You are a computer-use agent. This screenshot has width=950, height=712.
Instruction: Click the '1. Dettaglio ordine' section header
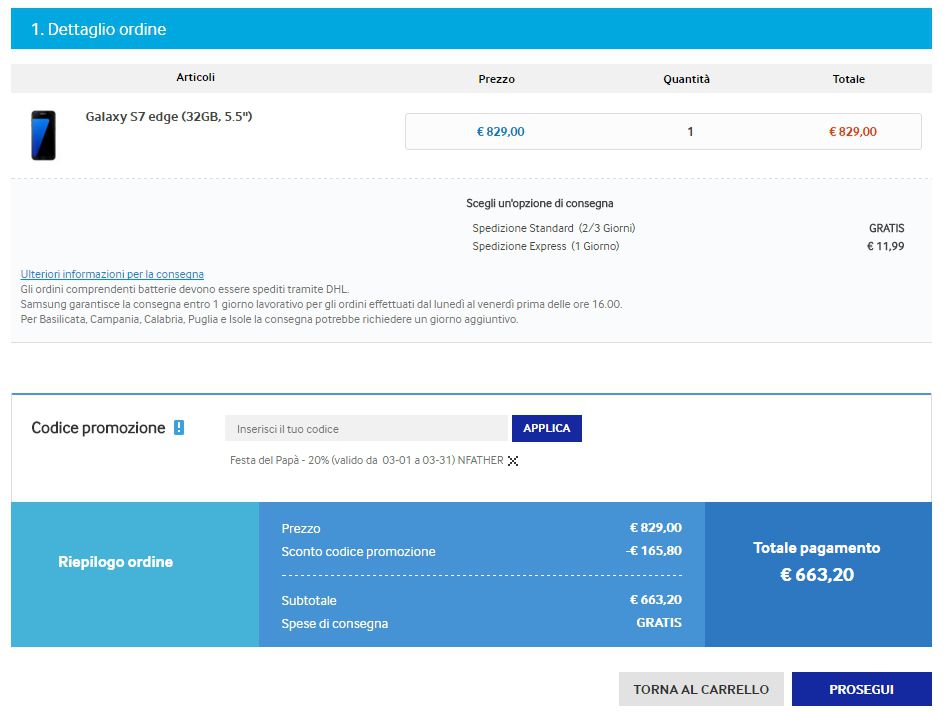[x=472, y=29]
